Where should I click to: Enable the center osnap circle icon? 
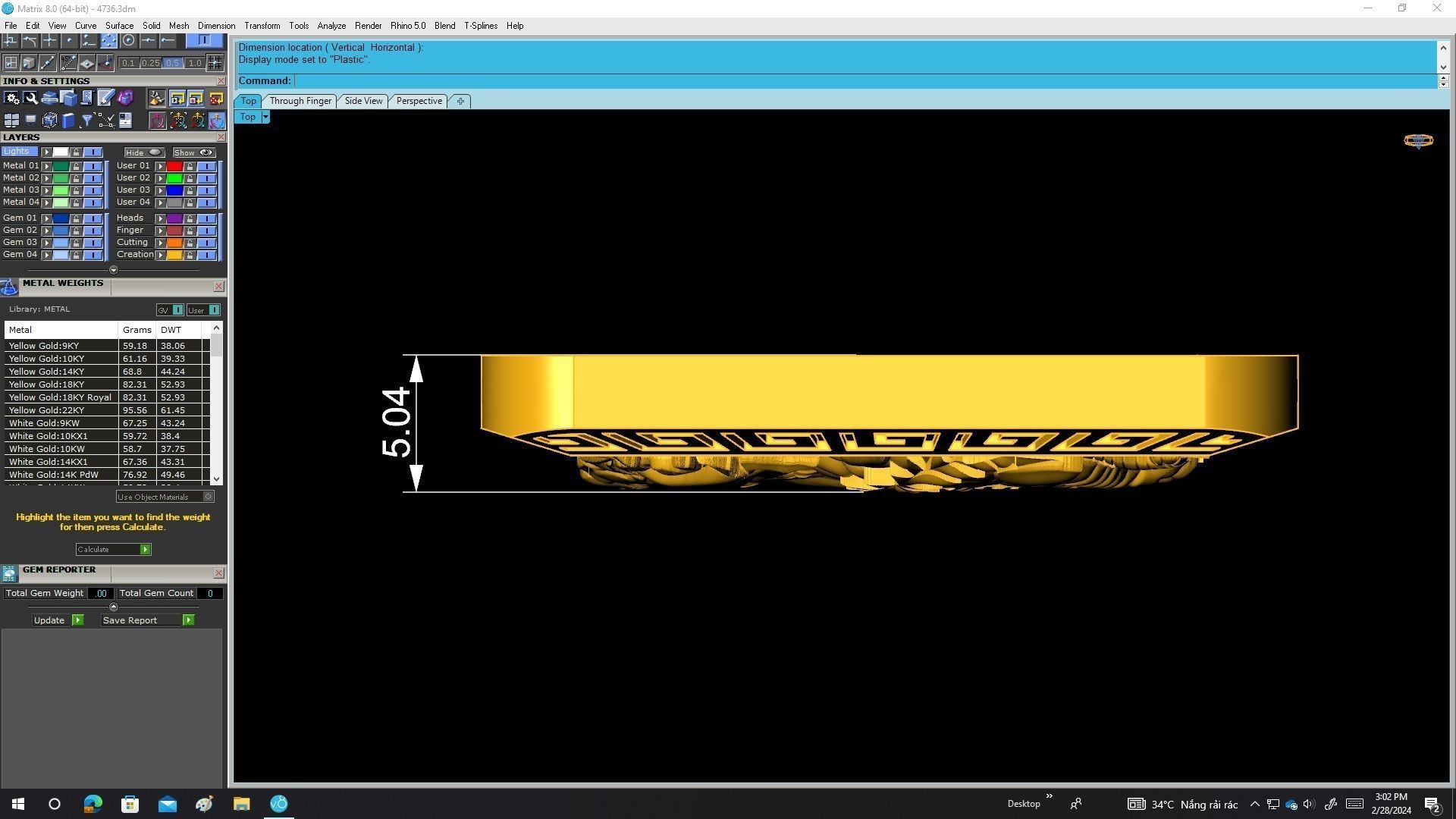tap(128, 39)
